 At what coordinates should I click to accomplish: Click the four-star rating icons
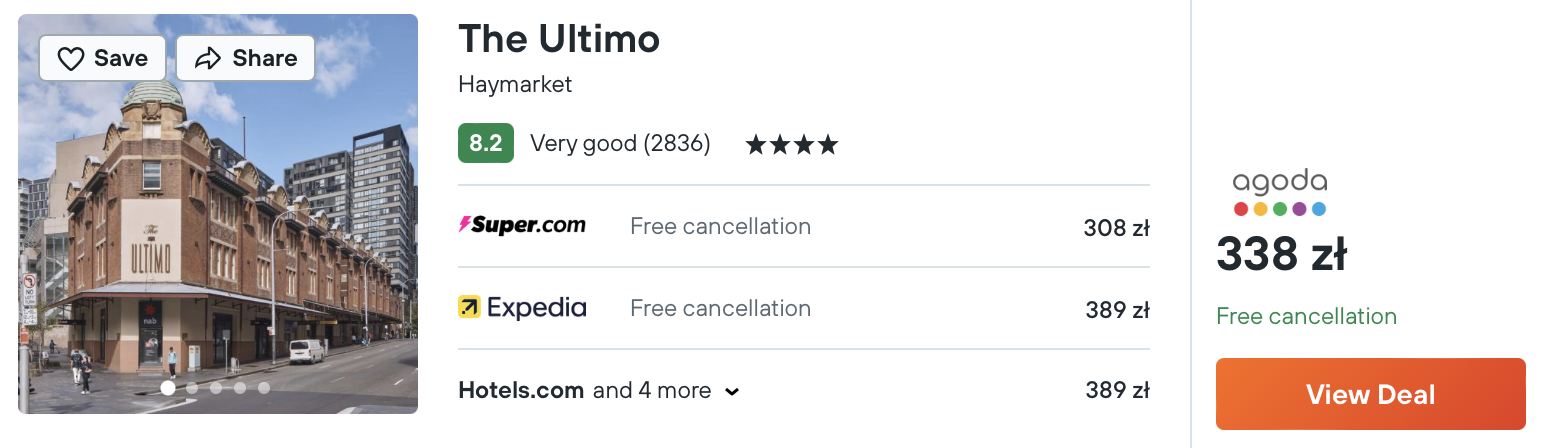(x=791, y=145)
